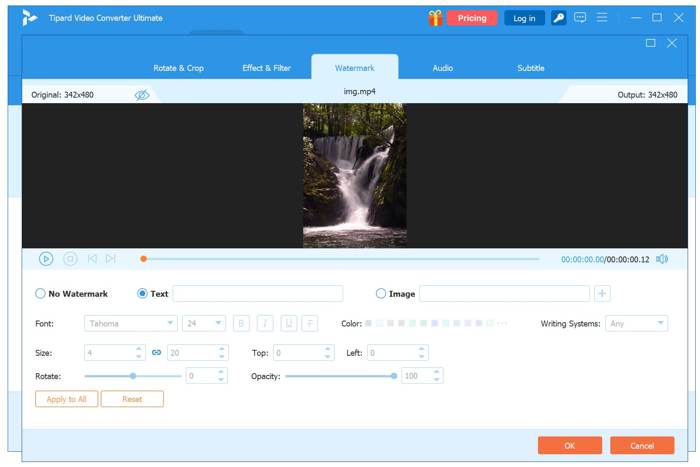This screenshot has width=700, height=467.
Task: Open the font size 24 dropdown
Action: click(203, 323)
